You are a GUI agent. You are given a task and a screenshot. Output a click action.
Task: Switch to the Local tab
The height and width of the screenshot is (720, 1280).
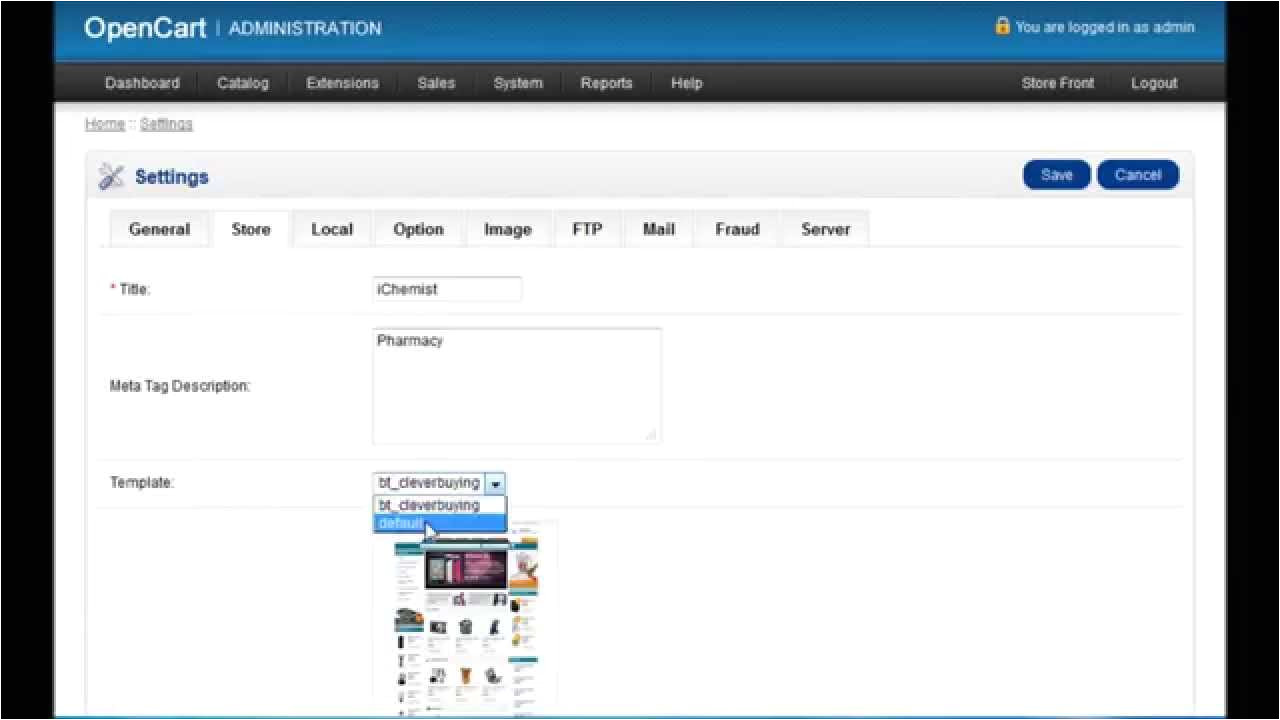click(332, 229)
